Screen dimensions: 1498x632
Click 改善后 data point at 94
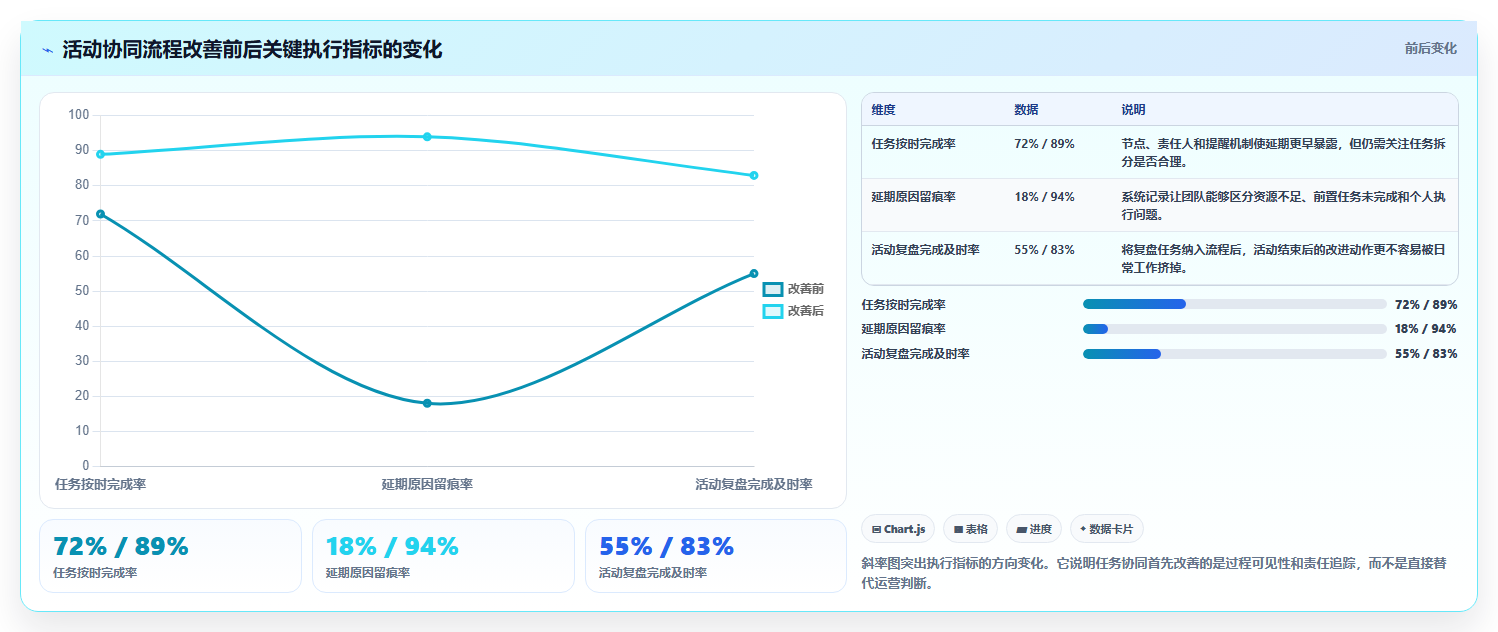[427, 136]
